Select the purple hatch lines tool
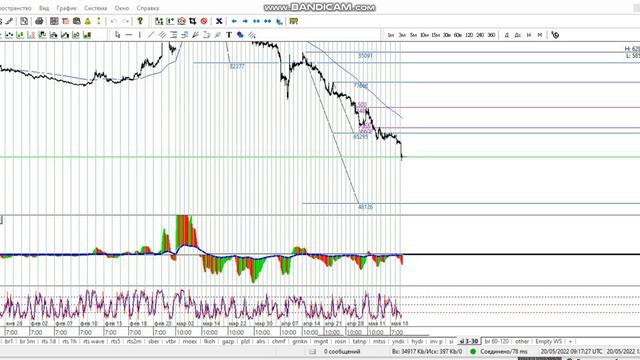The image size is (640, 360). click(x=252, y=35)
